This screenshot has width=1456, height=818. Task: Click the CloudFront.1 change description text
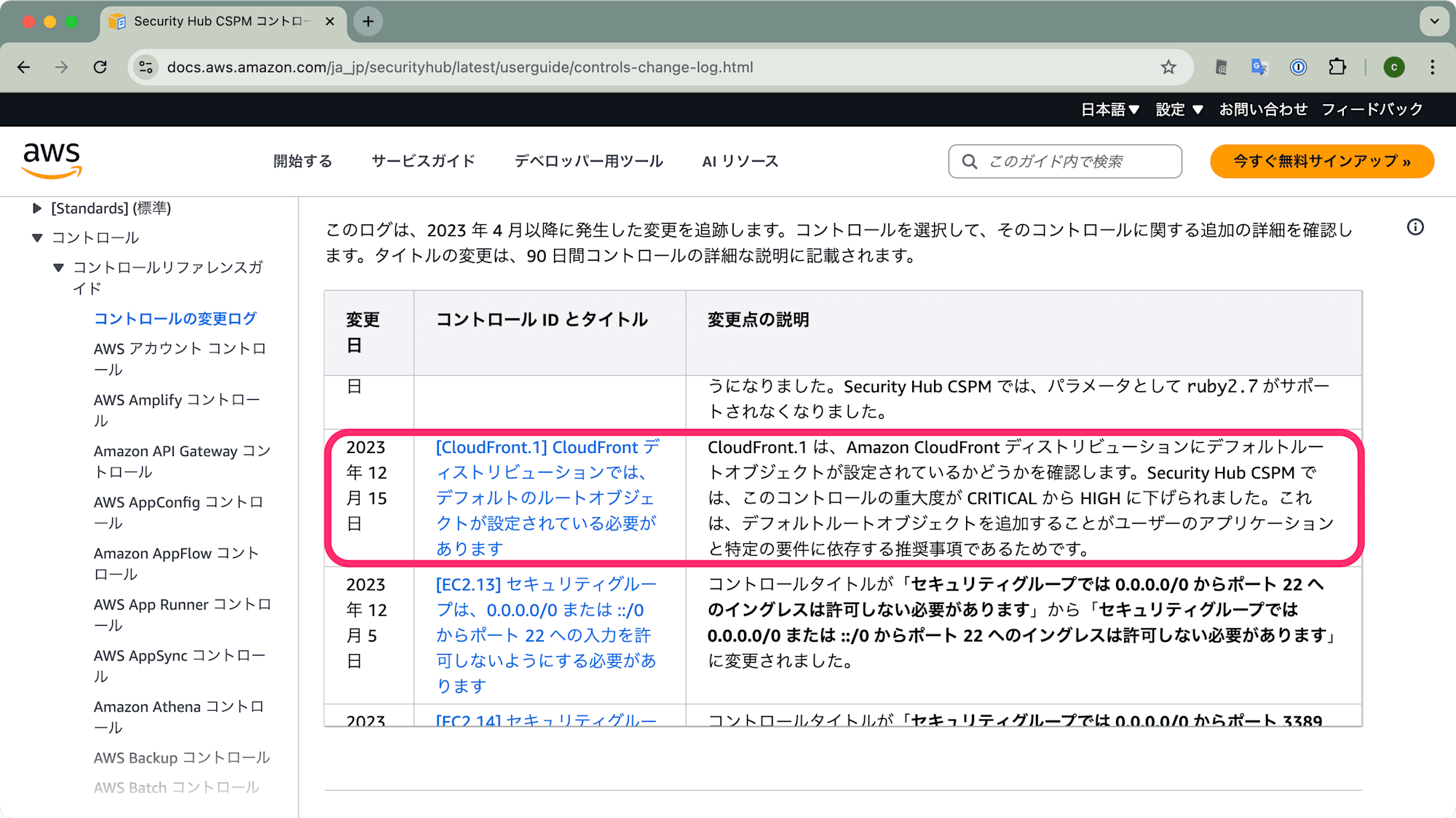1021,498
